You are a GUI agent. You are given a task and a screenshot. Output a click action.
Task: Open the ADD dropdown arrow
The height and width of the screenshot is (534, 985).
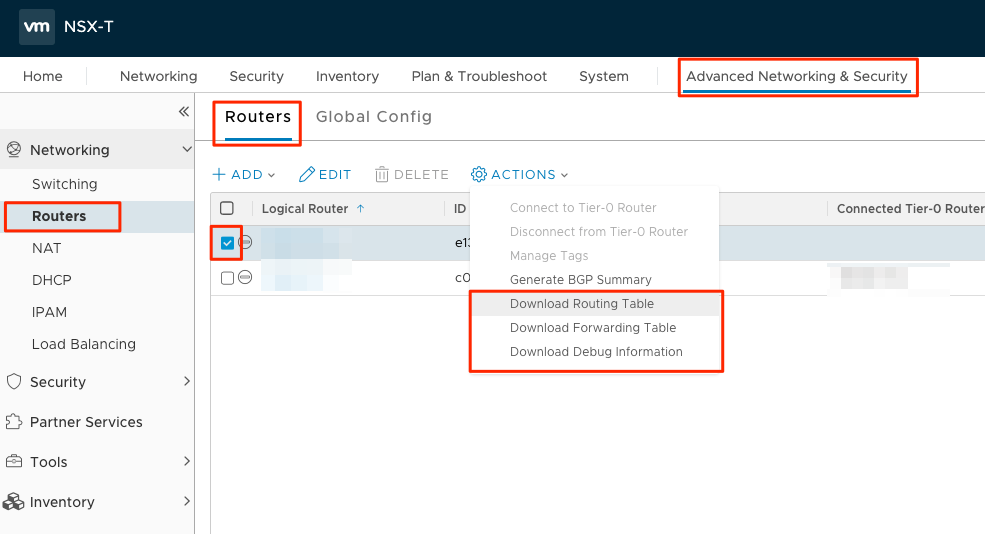[271, 175]
